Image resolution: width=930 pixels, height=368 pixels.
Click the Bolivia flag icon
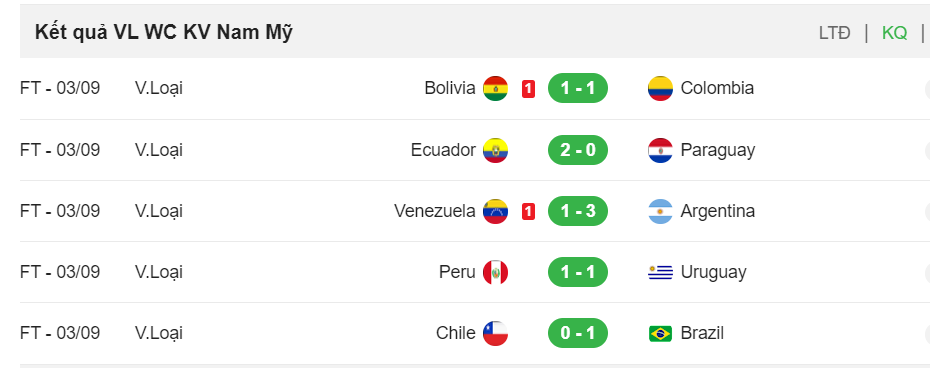495,88
